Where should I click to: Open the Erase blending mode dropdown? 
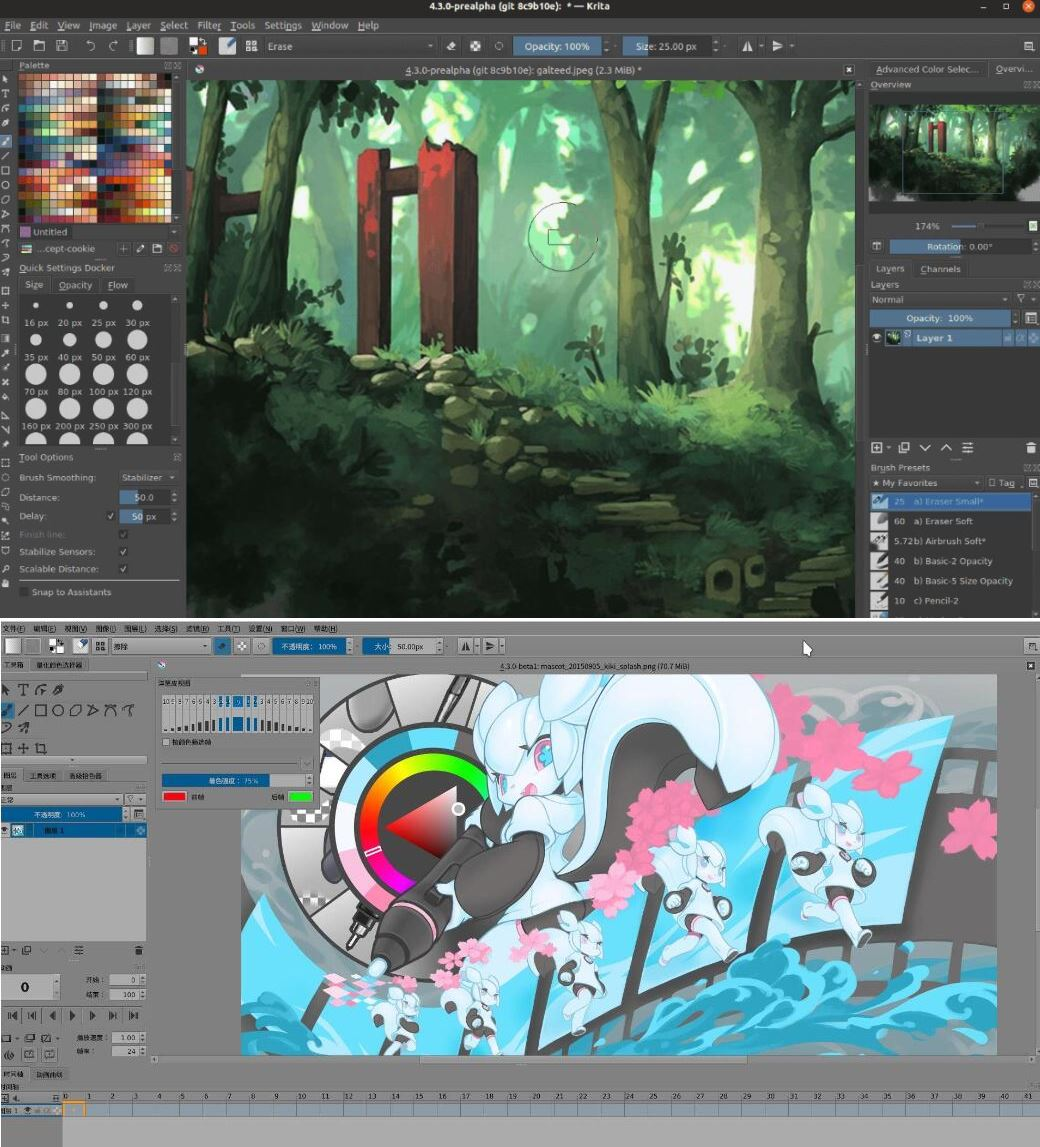tap(350, 46)
